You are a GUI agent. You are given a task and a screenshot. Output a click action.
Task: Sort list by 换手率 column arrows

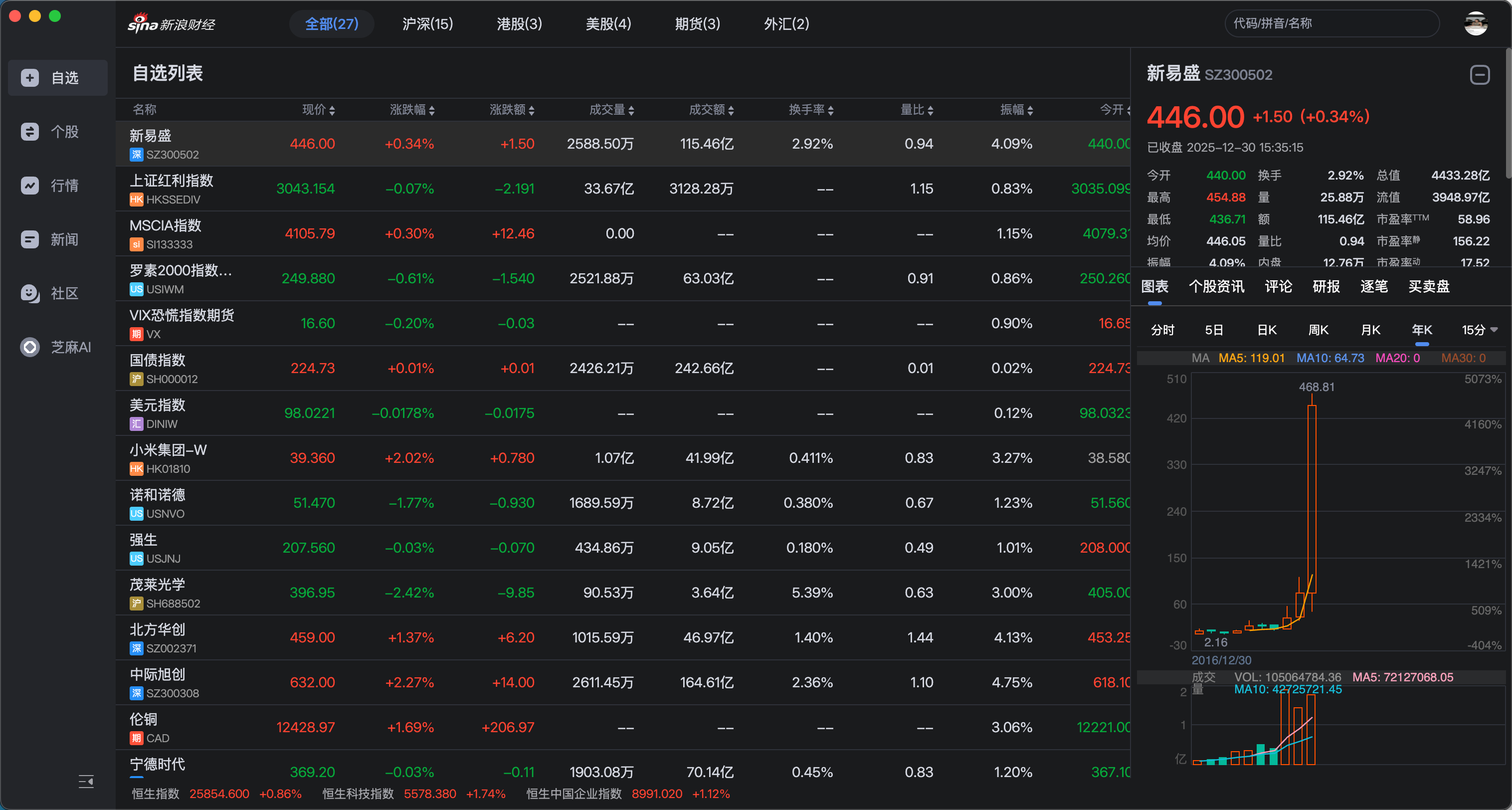pos(830,110)
